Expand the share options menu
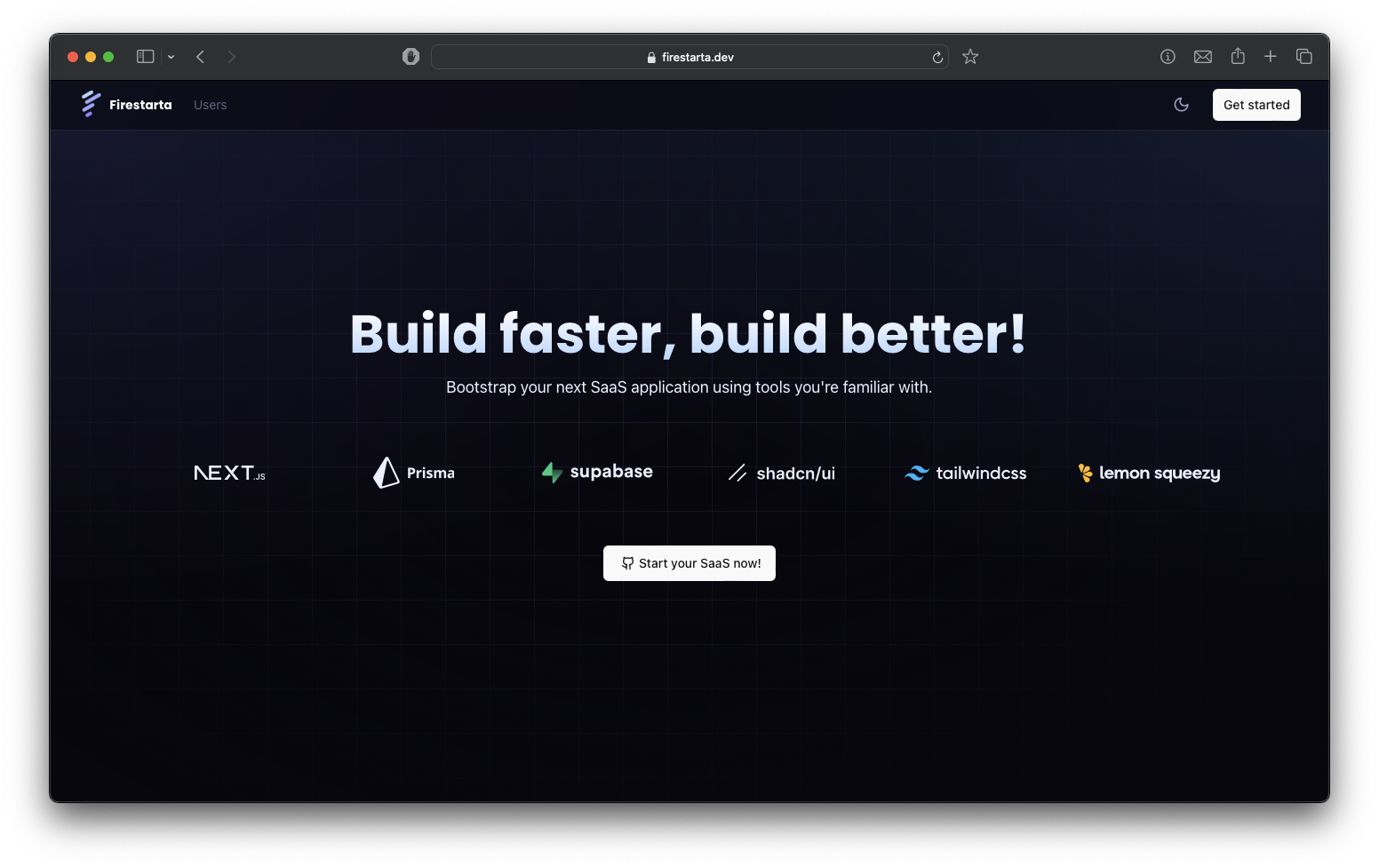This screenshot has width=1379, height=868. tap(1237, 56)
